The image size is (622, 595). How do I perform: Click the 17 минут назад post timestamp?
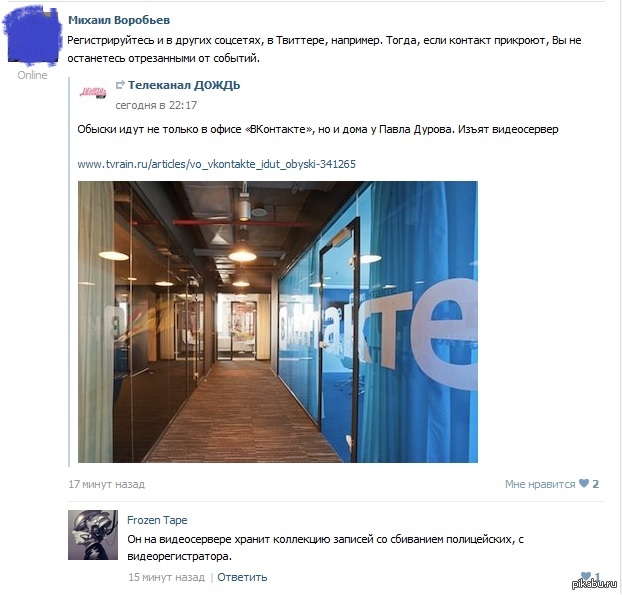tap(107, 484)
